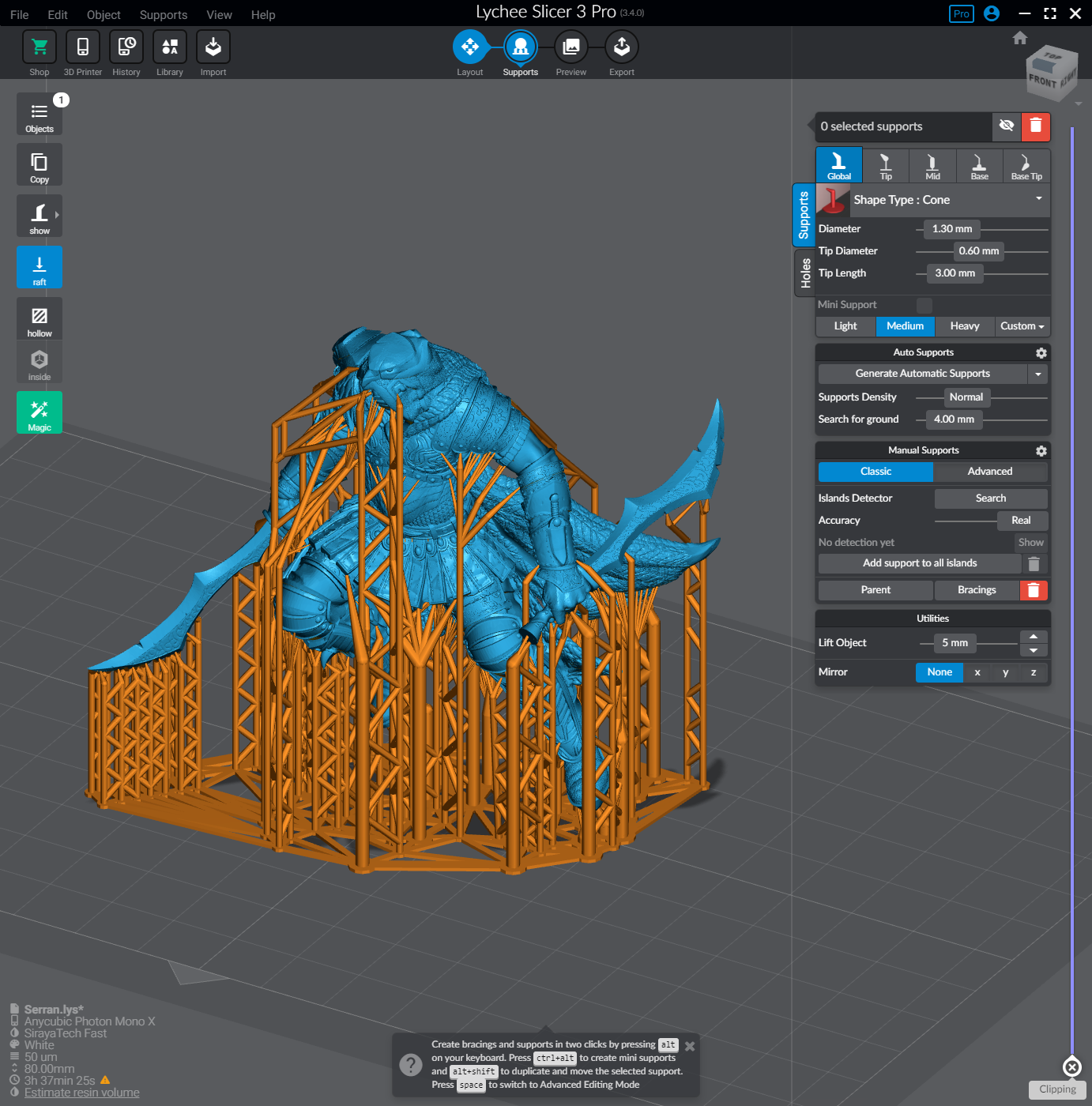Image resolution: width=1092 pixels, height=1106 pixels.
Task: Increase Lift Object with up arrow
Action: tap(1033, 637)
